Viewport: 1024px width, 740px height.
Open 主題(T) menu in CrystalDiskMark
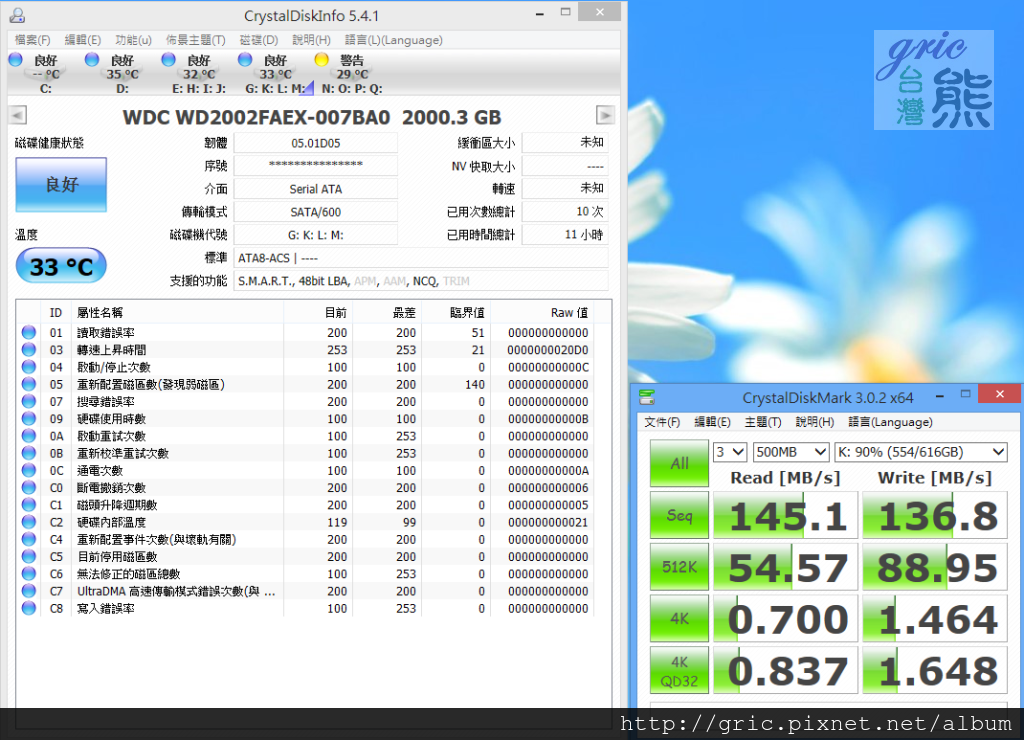[763, 422]
